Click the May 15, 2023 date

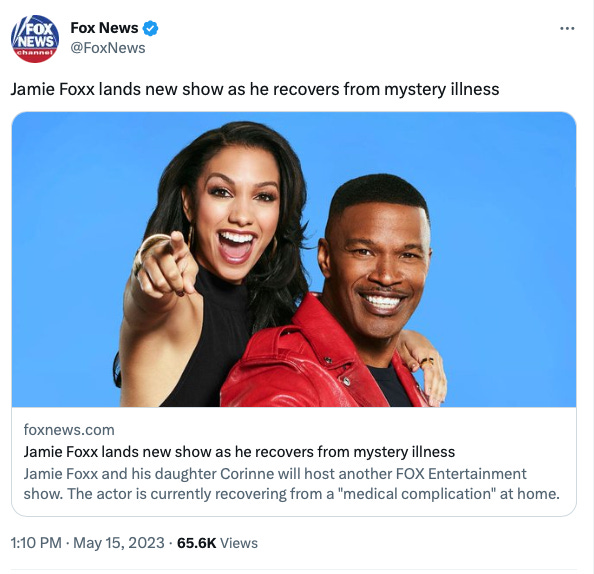[119, 543]
